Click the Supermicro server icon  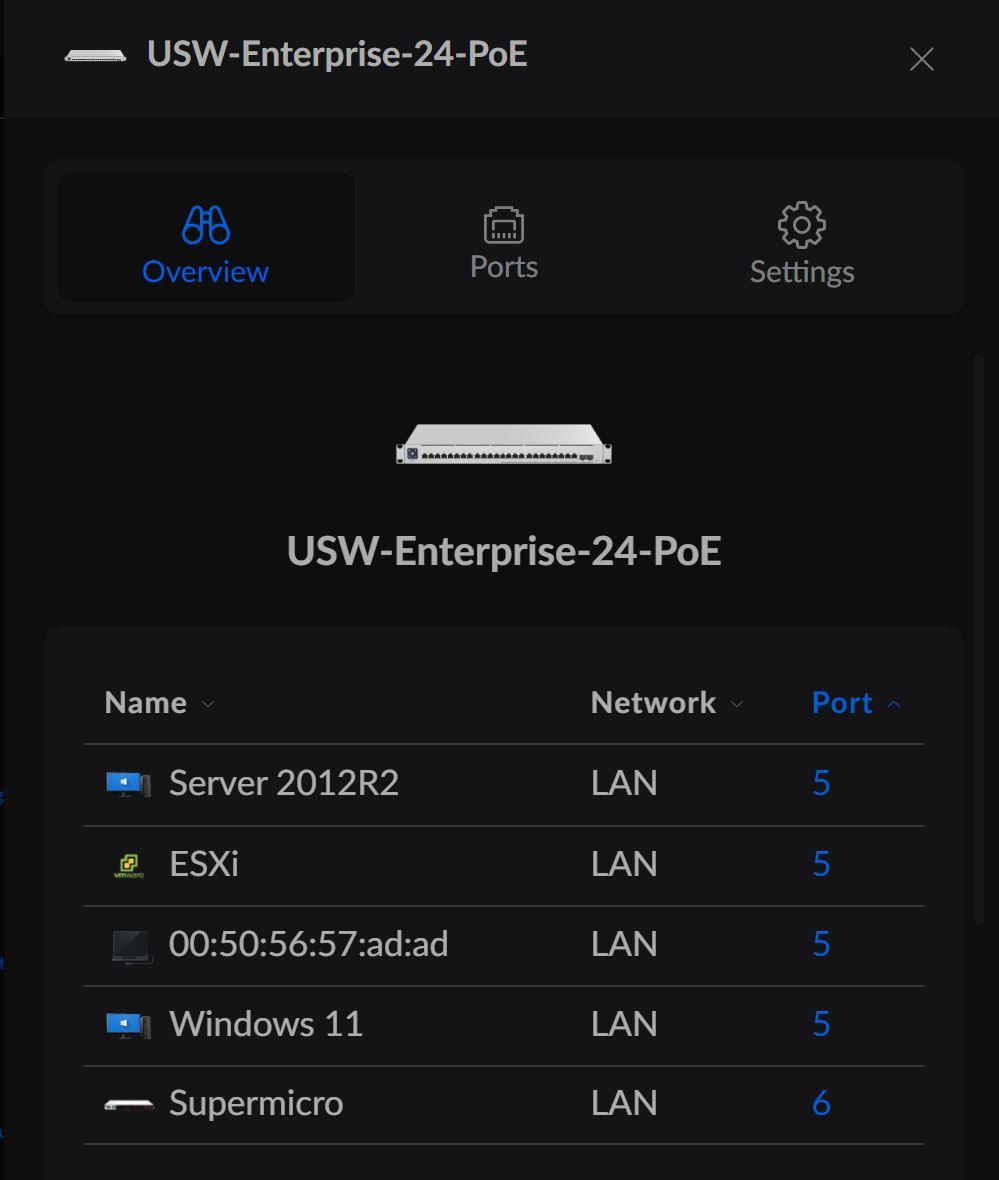pyautogui.click(x=128, y=1105)
